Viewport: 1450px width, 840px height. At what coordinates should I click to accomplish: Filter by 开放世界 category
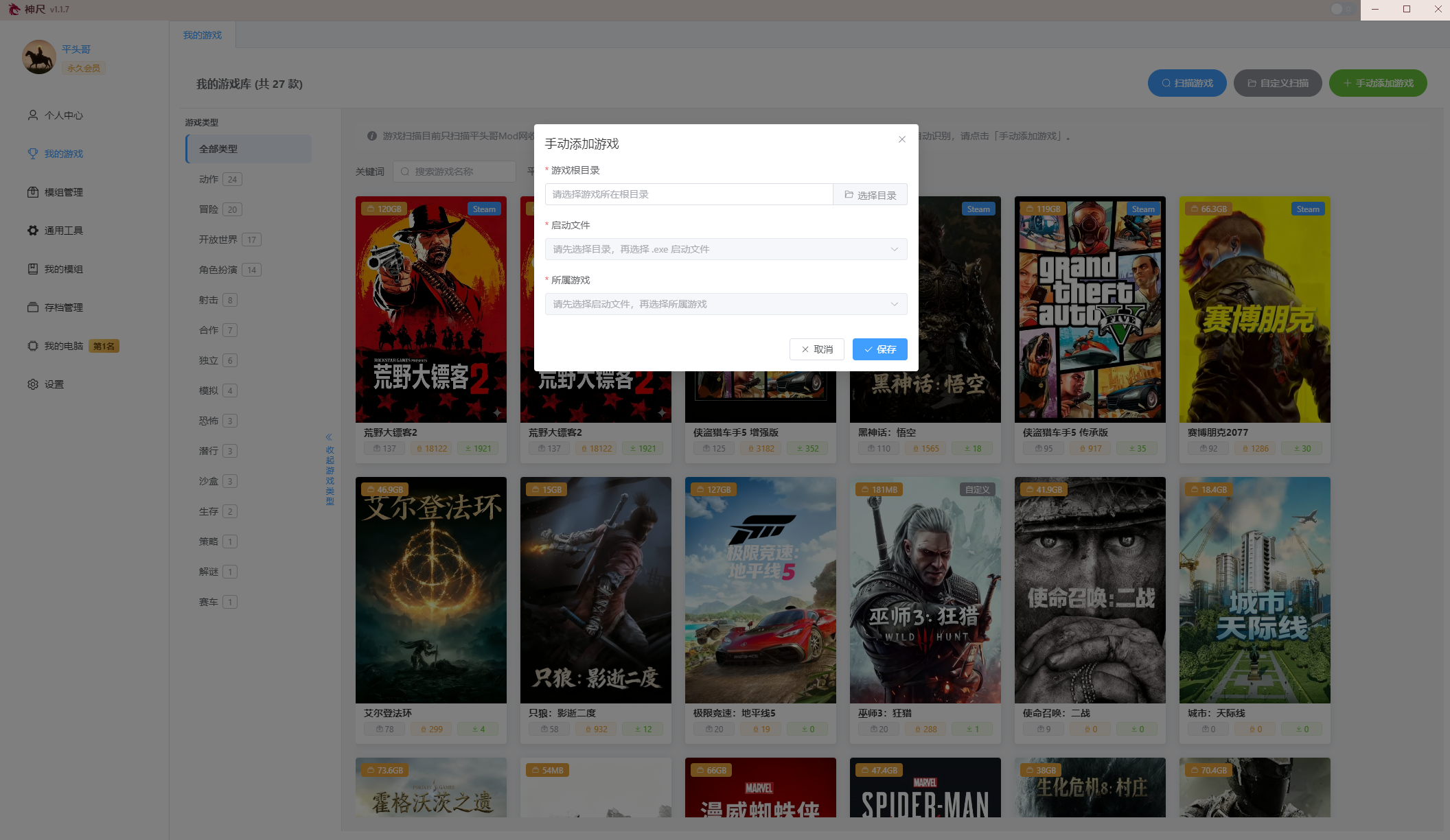tap(229, 240)
